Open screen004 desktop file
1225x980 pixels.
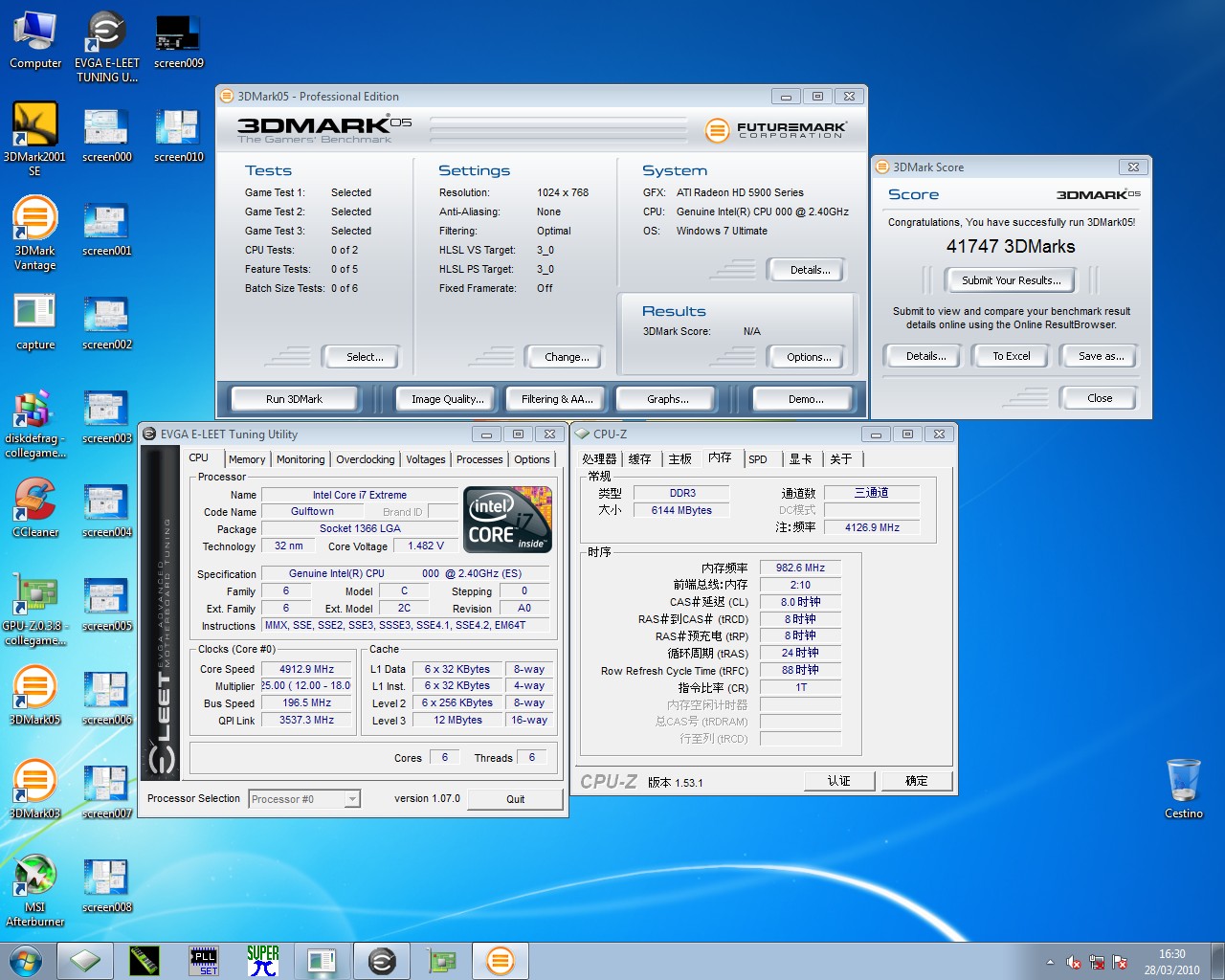pyautogui.click(x=106, y=510)
